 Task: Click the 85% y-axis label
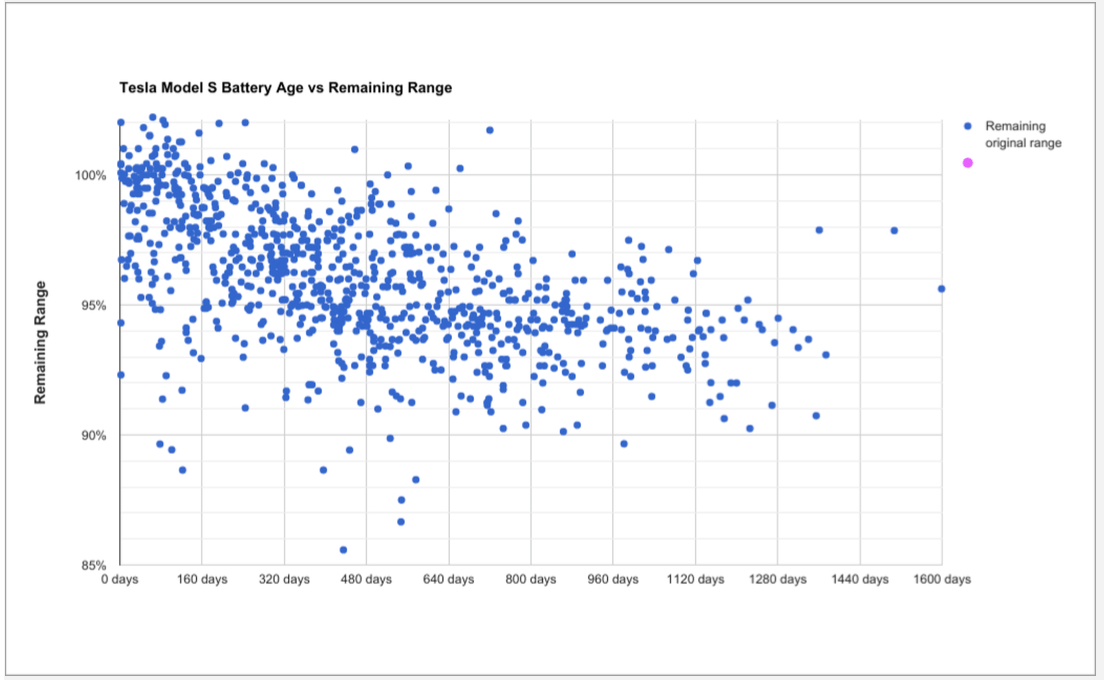coord(95,565)
